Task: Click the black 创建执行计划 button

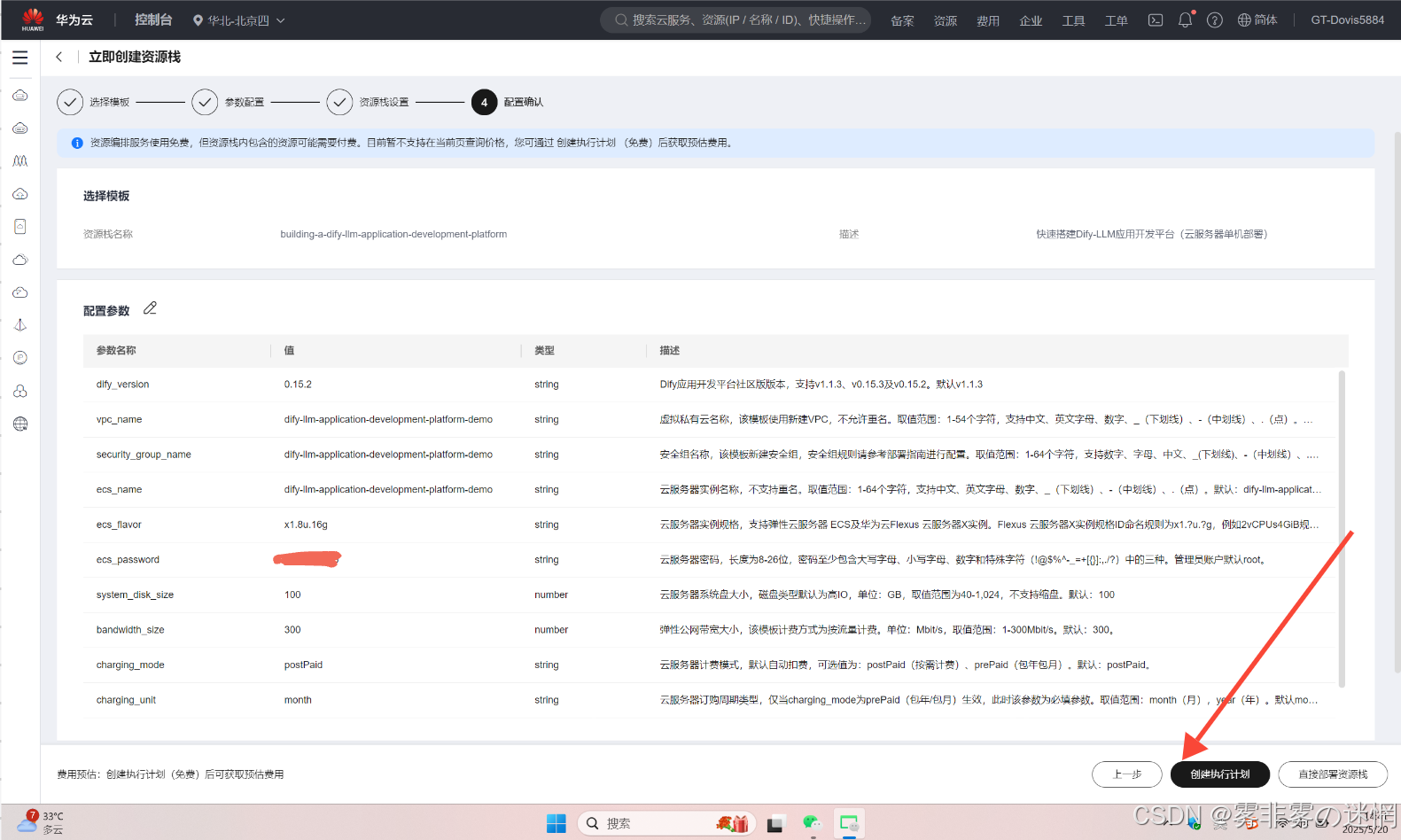Action: [1220, 774]
